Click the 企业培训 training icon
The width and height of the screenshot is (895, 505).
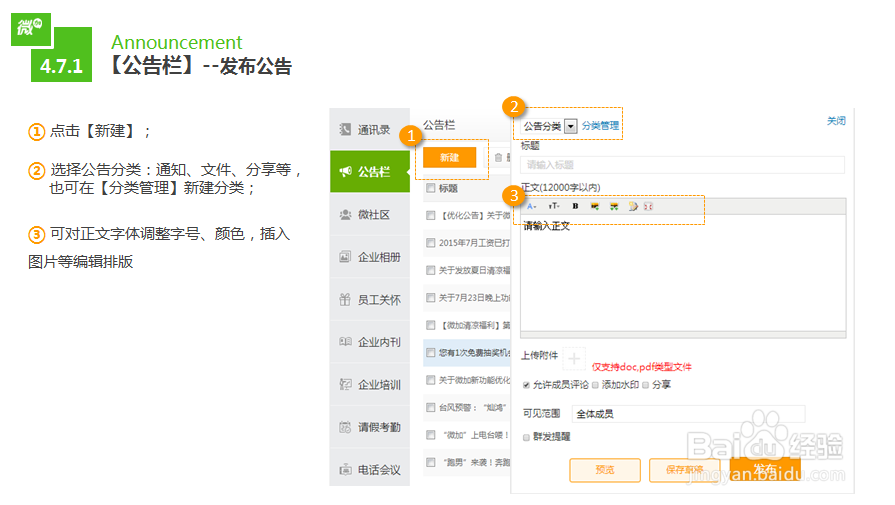tap(345, 385)
